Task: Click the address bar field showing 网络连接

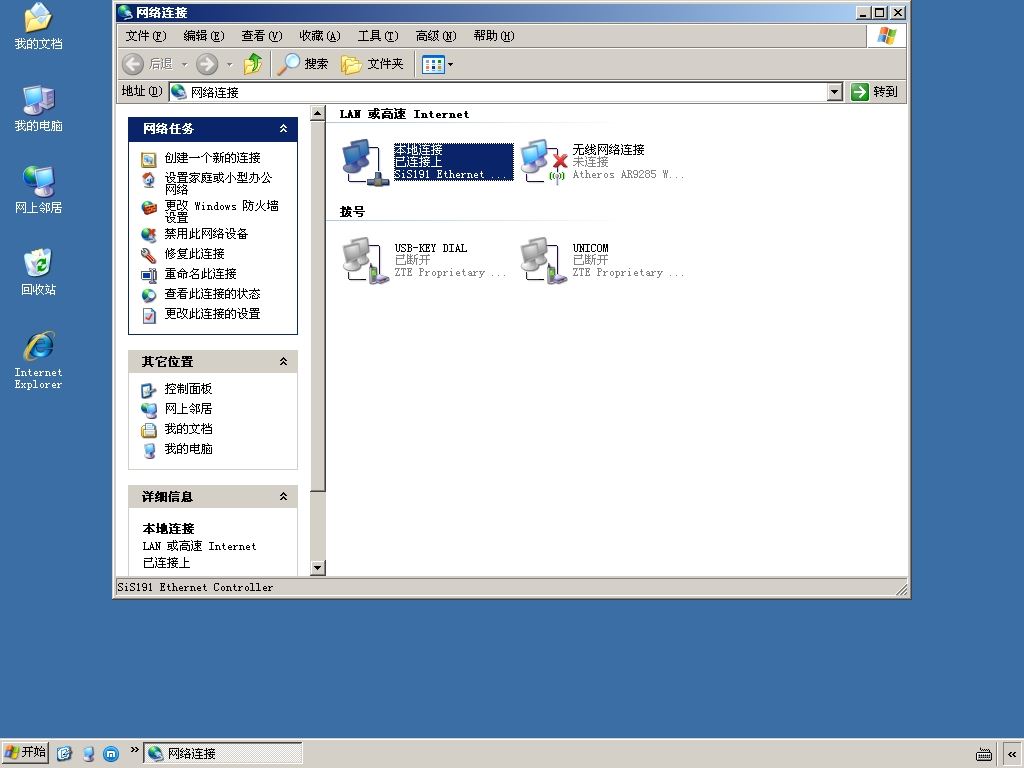Action: pos(498,92)
